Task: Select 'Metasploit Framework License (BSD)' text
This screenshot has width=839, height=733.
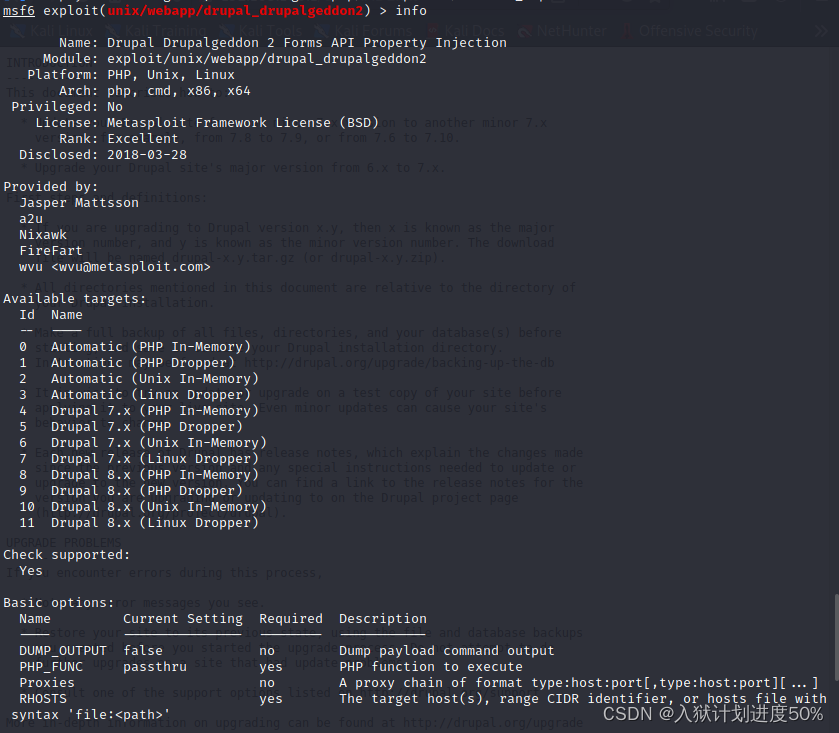Action: [242, 123]
